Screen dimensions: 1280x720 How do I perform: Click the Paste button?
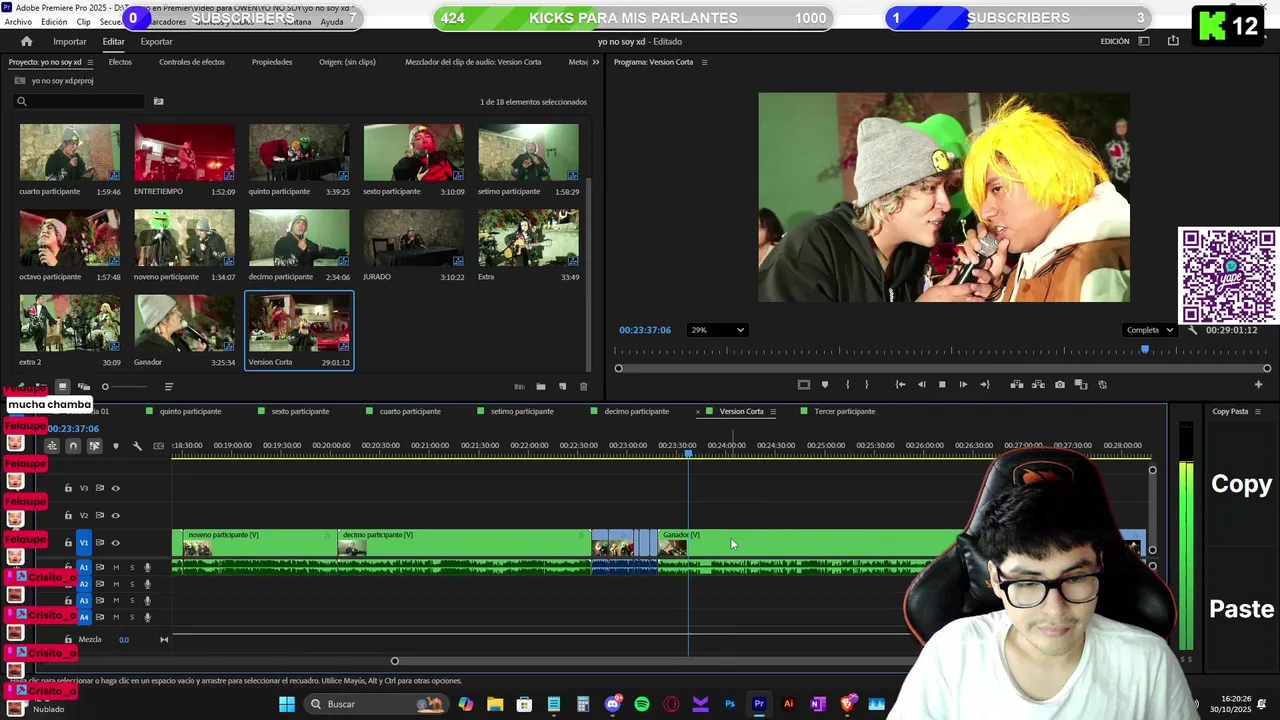point(1243,609)
